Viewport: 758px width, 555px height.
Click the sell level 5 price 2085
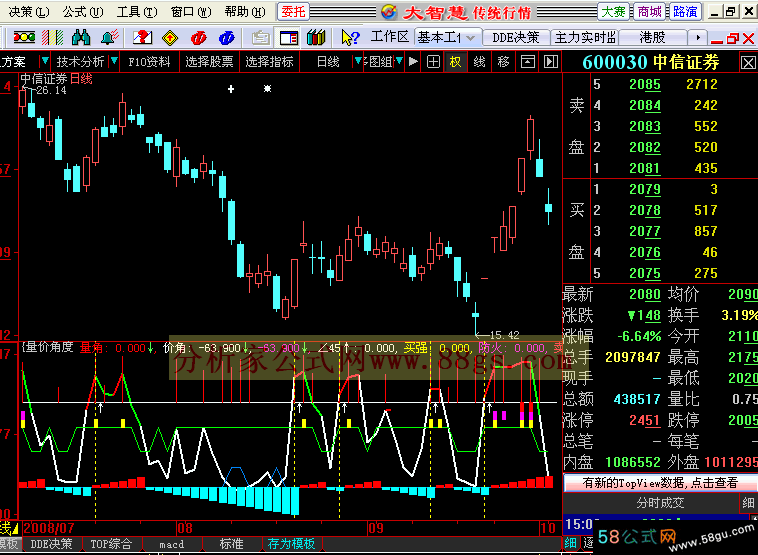pos(645,84)
